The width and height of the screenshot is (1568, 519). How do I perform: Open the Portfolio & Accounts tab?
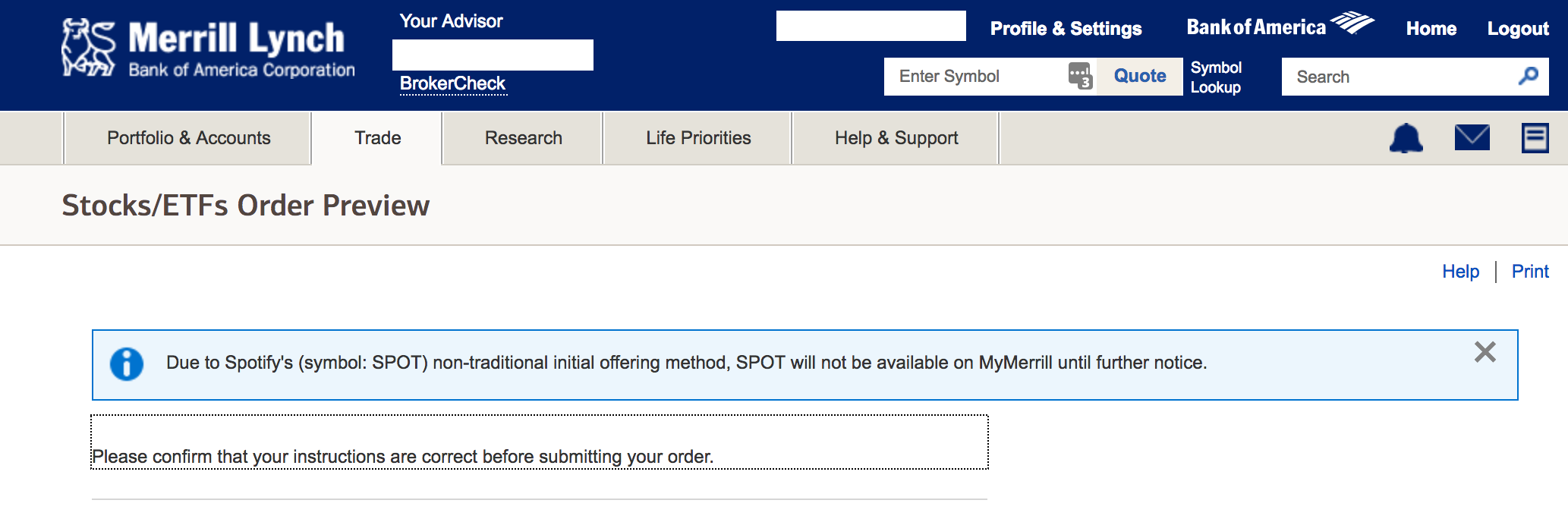pyautogui.click(x=188, y=138)
